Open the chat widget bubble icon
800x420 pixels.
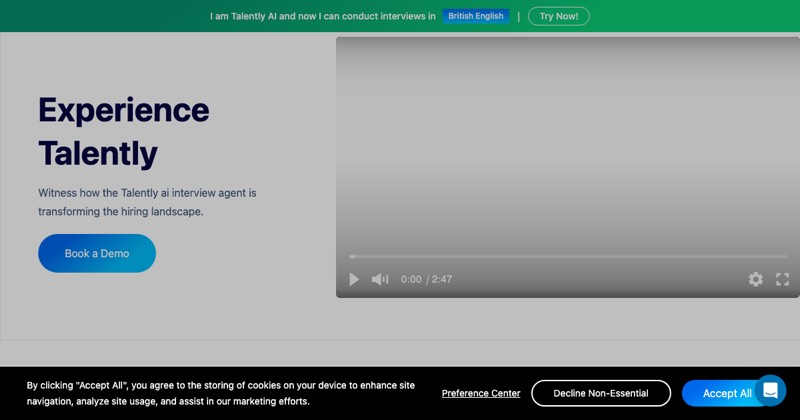tap(770, 391)
